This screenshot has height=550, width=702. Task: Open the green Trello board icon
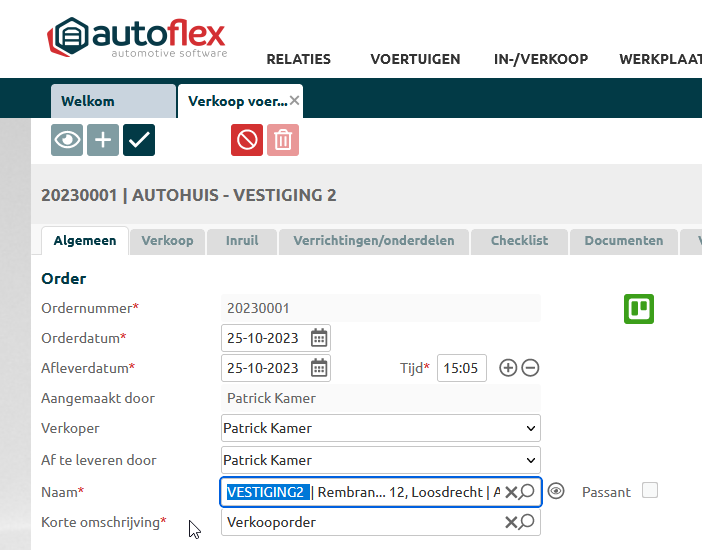(x=639, y=309)
